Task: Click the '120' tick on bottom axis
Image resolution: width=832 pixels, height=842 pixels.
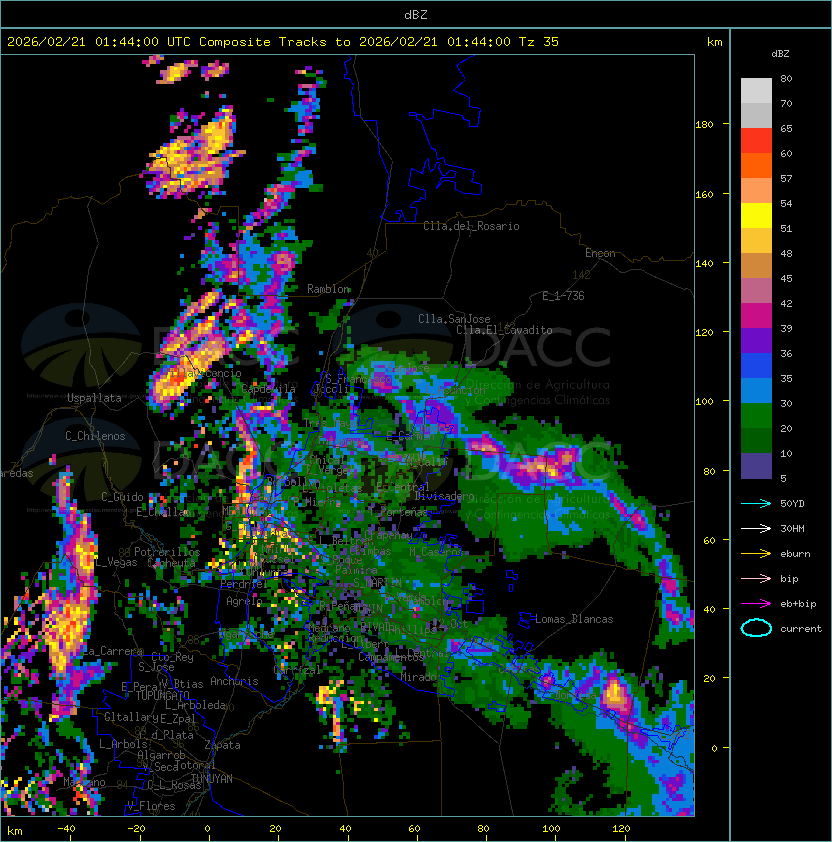Action: coord(621,829)
